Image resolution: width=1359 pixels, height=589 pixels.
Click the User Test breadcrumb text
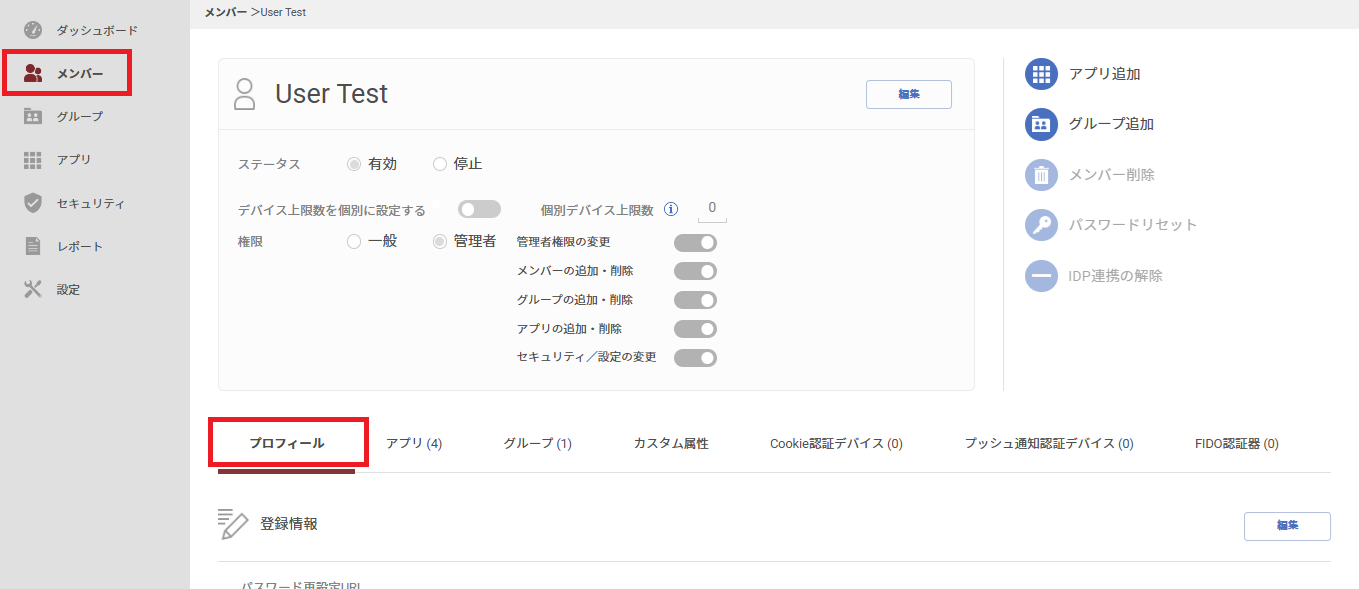tap(283, 12)
